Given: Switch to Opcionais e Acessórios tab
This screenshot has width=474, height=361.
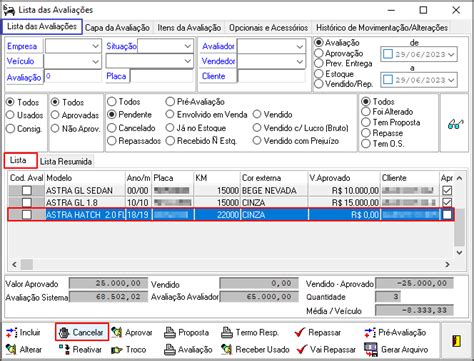Looking at the screenshot, I should tap(269, 28).
